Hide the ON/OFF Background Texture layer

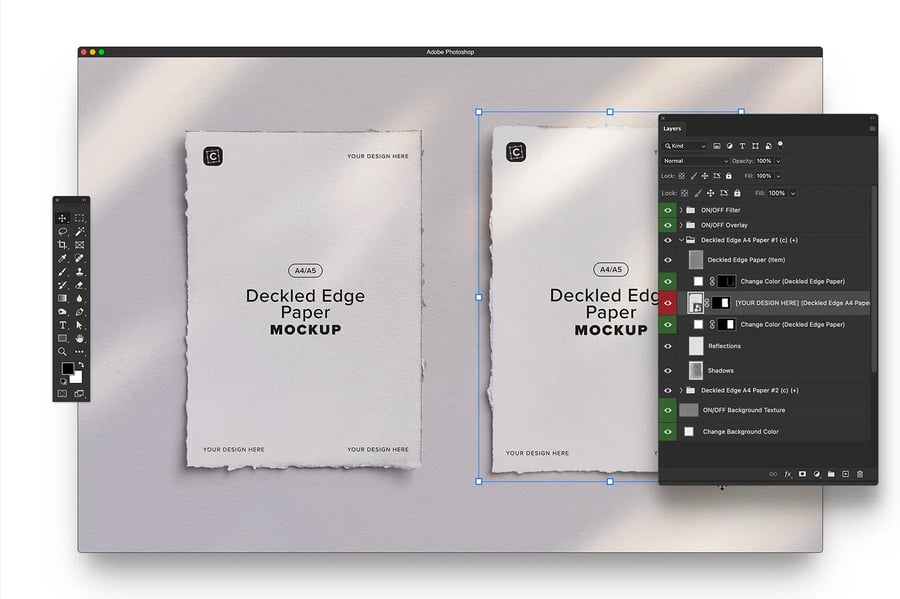668,410
